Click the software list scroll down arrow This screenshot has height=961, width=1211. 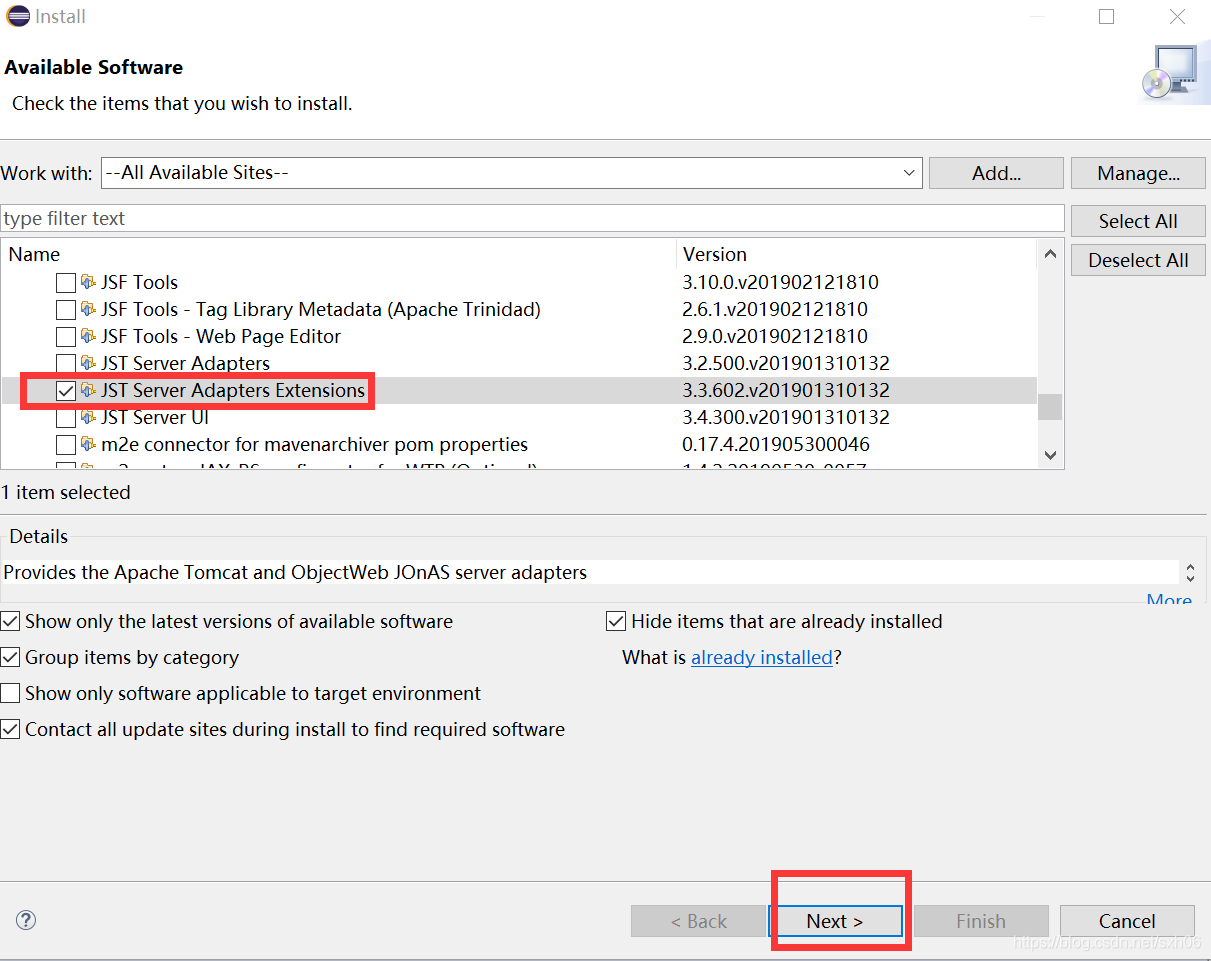[x=1050, y=455]
